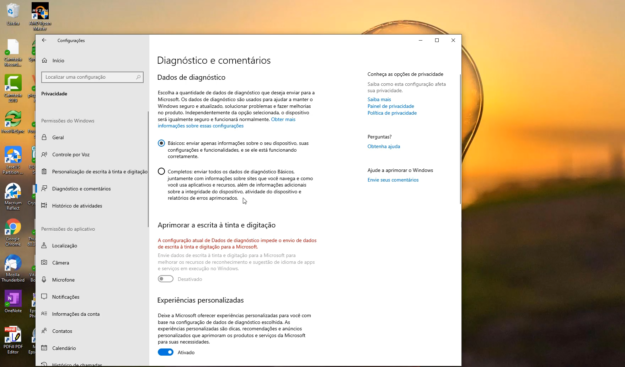Open Recycle Bin on desktop

[x=13, y=14]
